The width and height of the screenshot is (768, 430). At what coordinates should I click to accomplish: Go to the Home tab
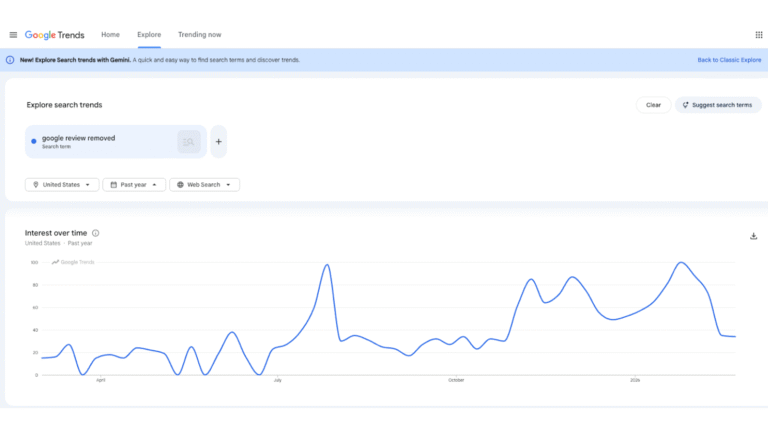(x=110, y=35)
